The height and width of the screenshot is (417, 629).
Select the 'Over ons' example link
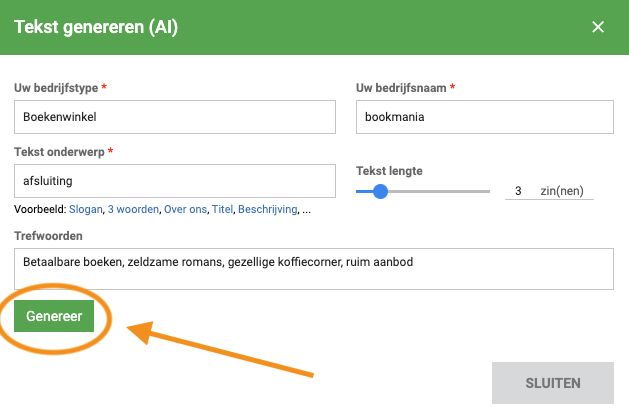tap(186, 210)
